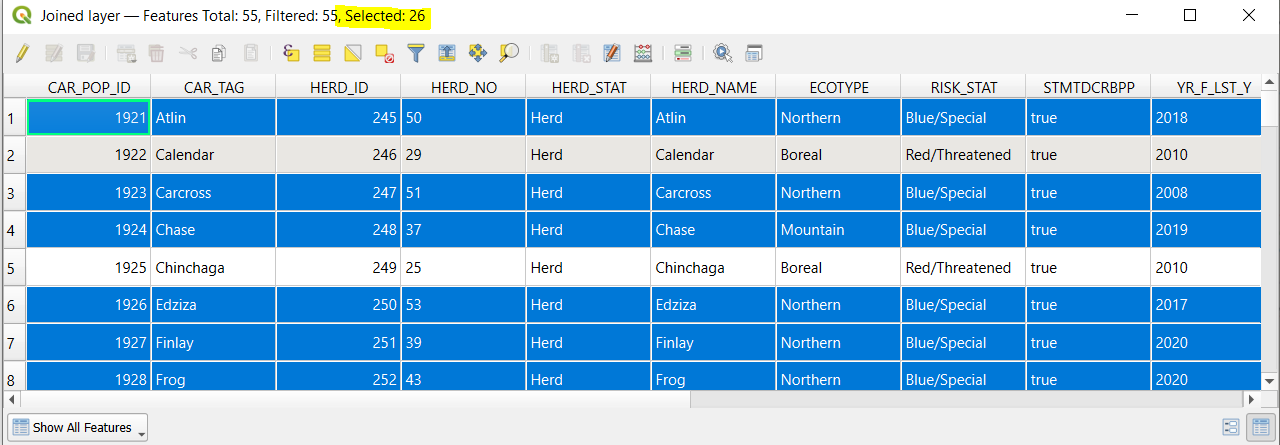The height and width of the screenshot is (445, 1280).
Task: Open the field calculator abacus icon
Action: click(x=643, y=53)
